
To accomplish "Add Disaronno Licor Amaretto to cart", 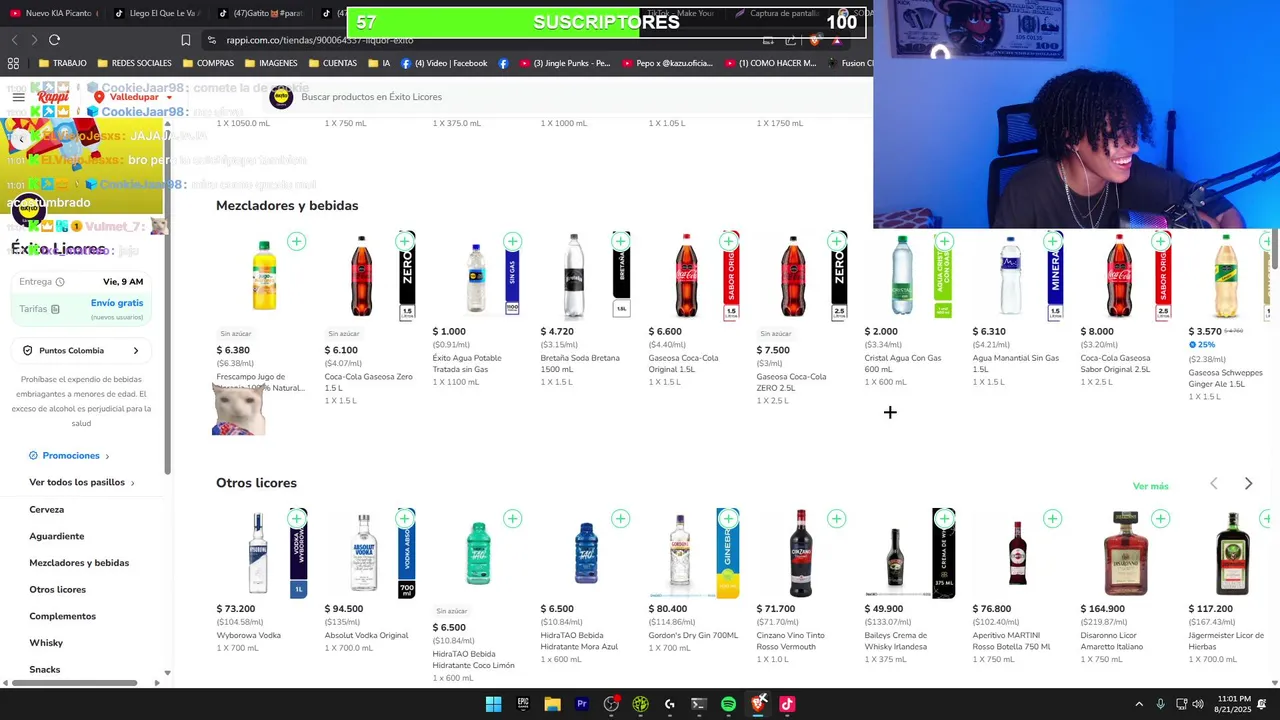I will [x=1160, y=518].
